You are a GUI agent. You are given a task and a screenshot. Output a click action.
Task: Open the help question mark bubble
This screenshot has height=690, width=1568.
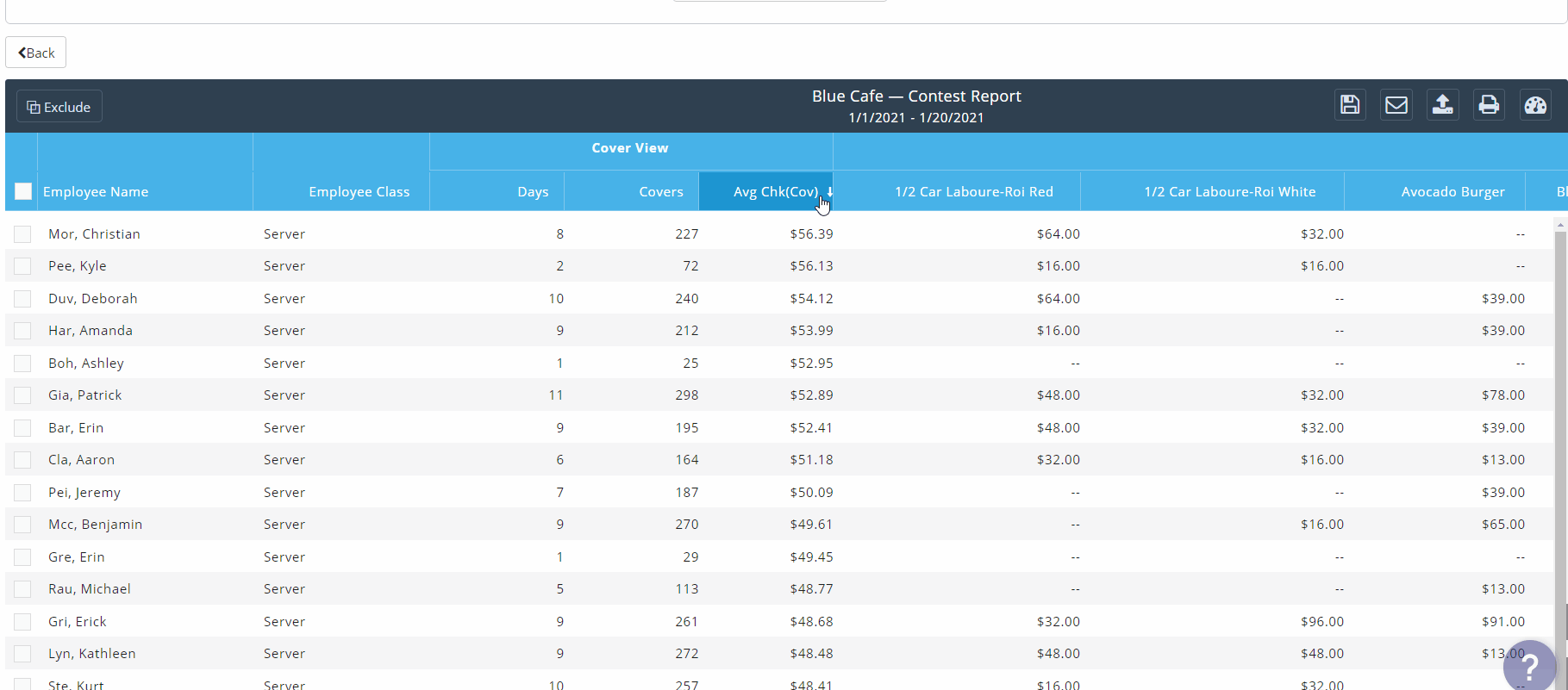coord(1530,666)
